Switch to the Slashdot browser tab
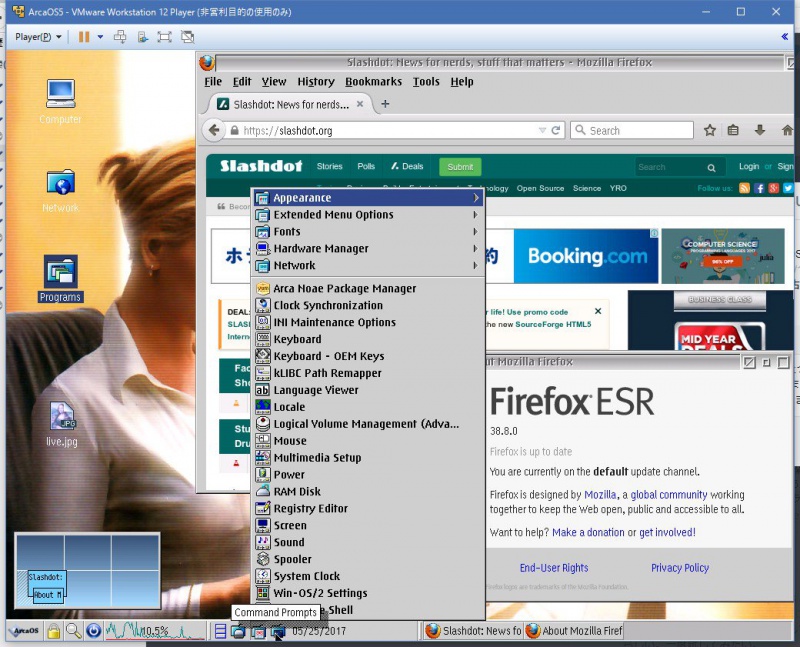Viewport: 800px width, 647px height. coord(291,104)
